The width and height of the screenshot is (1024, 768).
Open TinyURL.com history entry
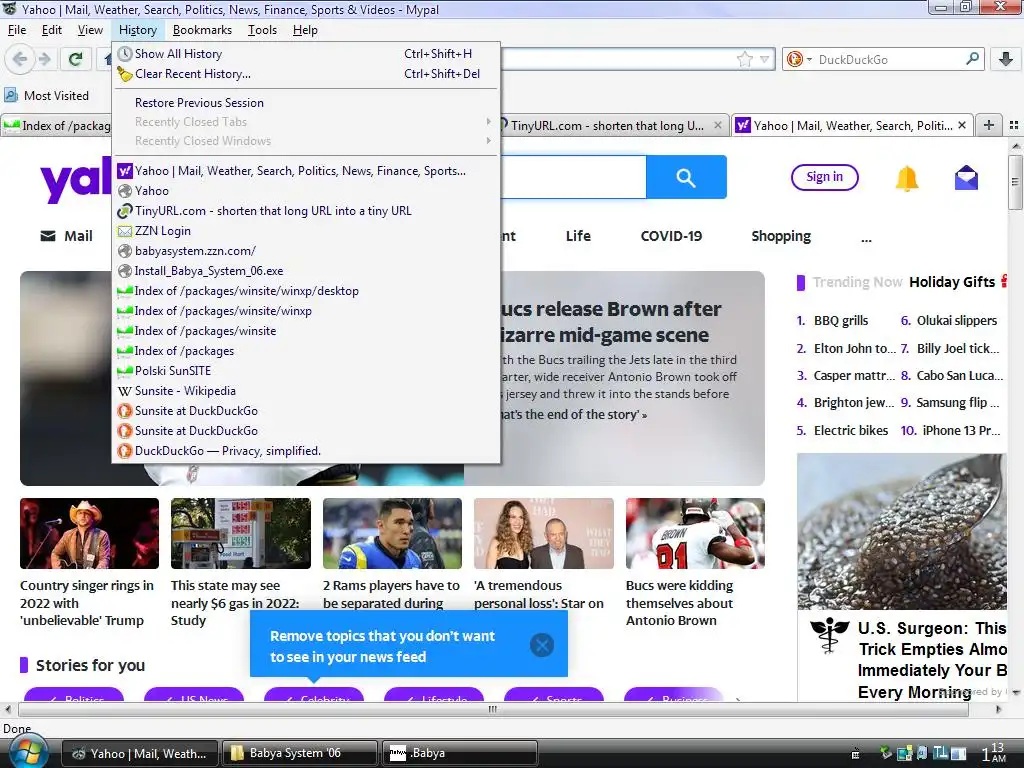click(306, 210)
